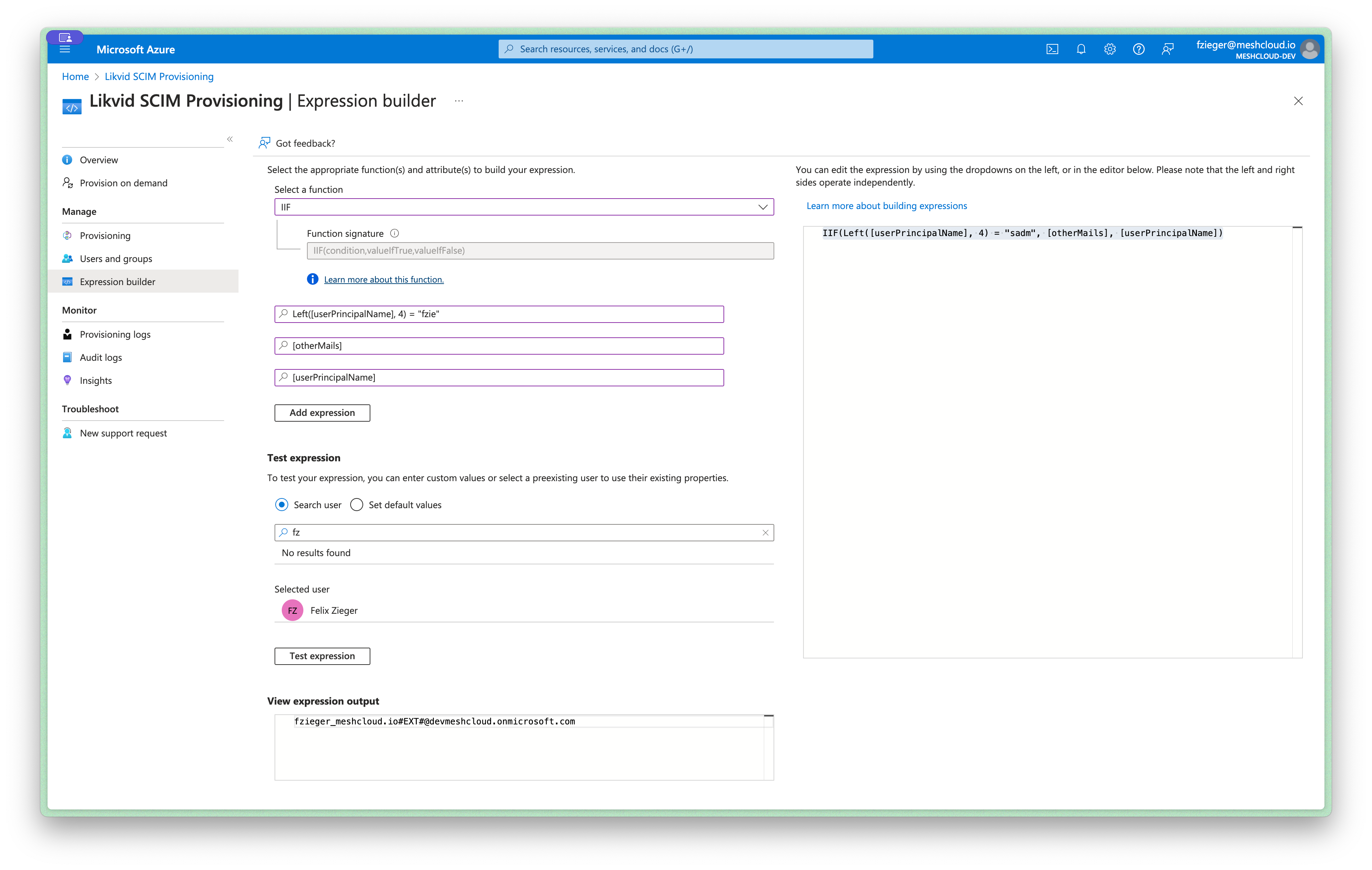Click the otherMails attribute field
1372x870 pixels.
point(499,346)
